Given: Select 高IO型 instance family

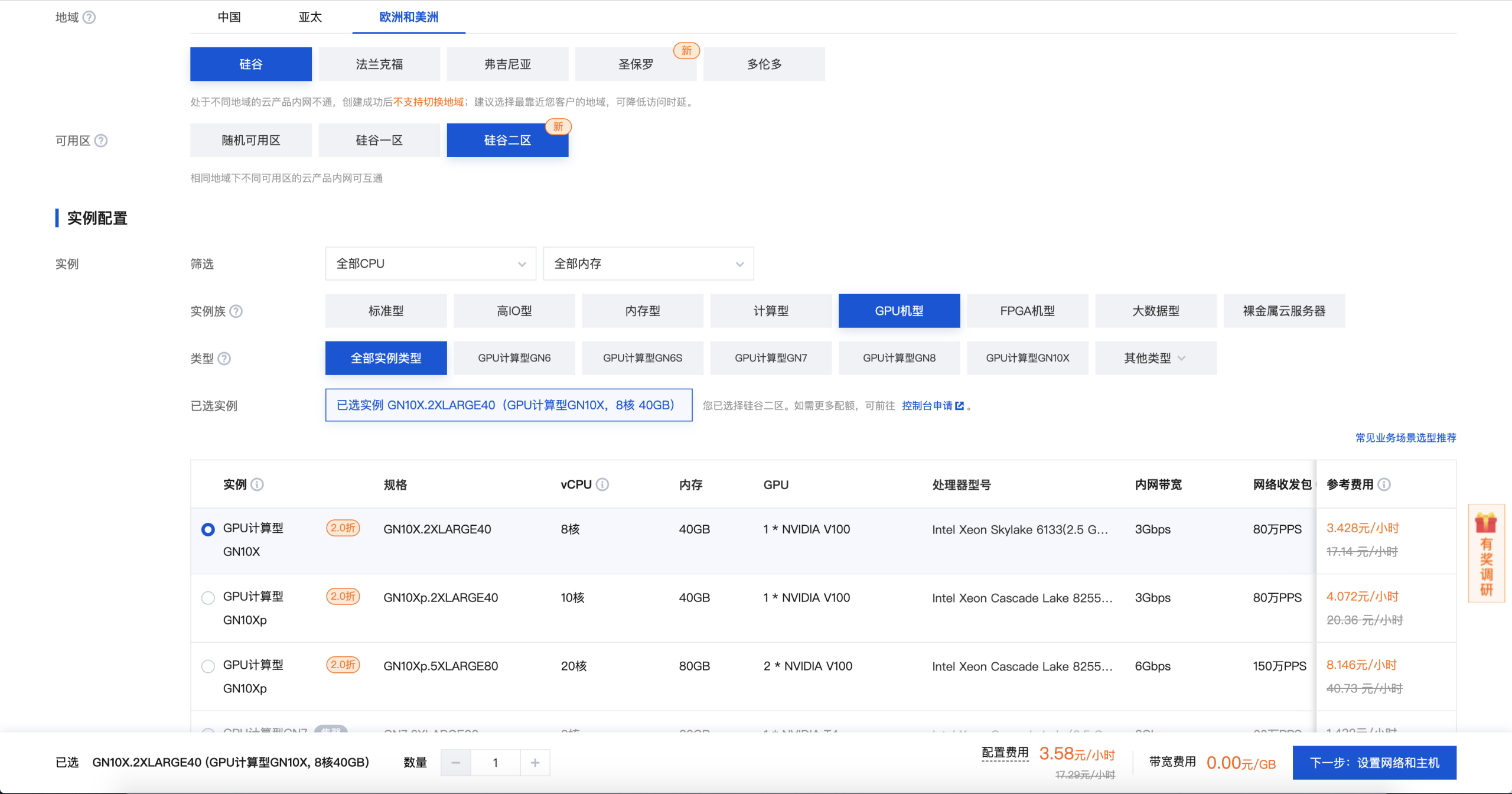Looking at the screenshot, I should click(514, 311).
